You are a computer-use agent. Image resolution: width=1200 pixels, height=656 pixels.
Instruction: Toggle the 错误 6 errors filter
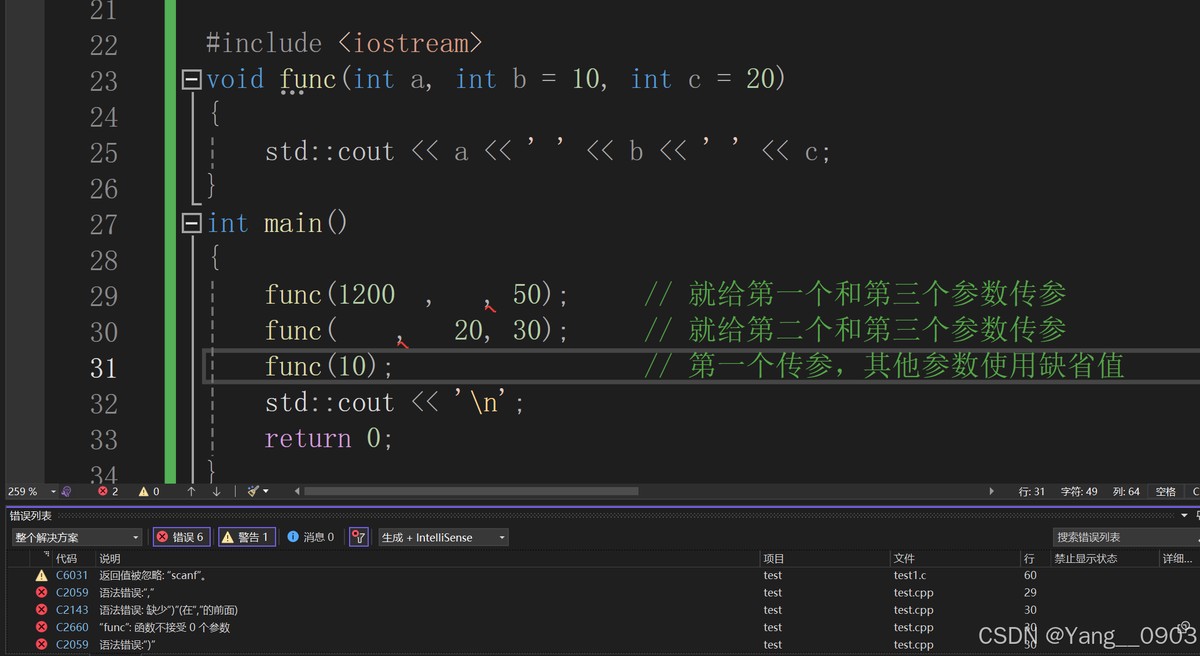point(180,538)
